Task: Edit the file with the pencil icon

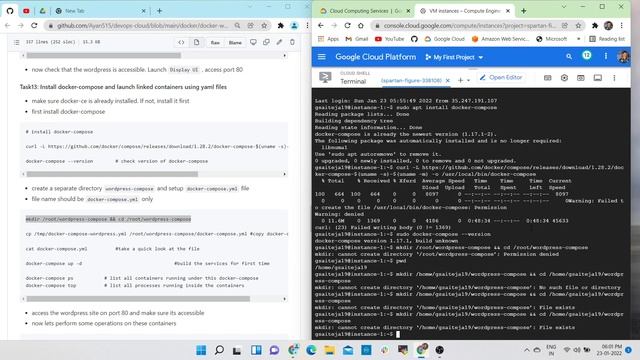Action: [279, 42]
